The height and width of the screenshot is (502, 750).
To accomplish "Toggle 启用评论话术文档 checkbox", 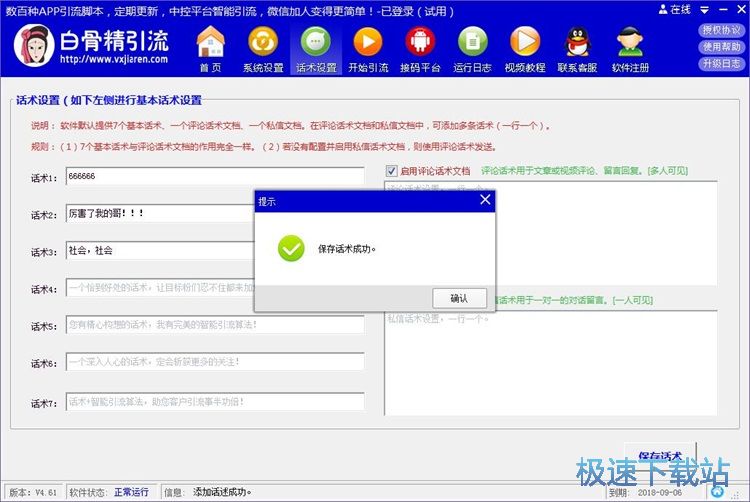I will (391, 171).
